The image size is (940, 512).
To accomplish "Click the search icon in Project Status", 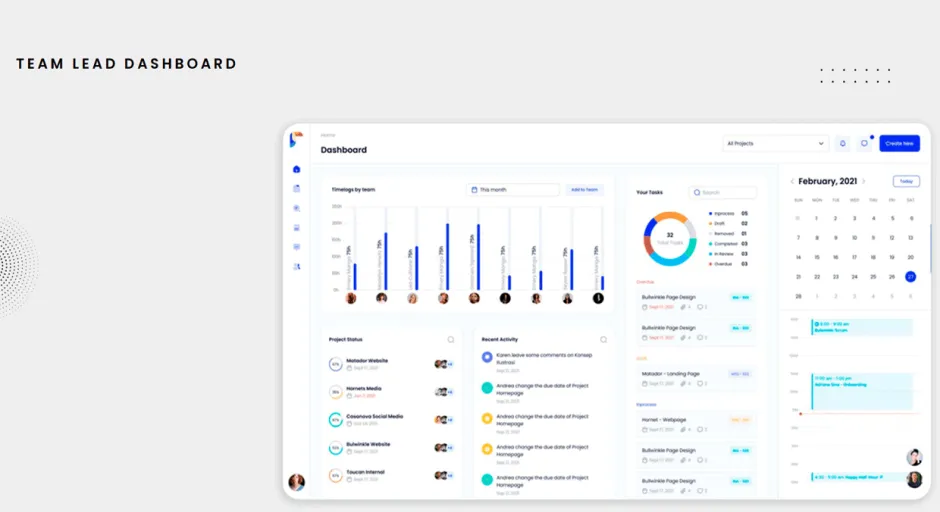I will pos(451,340).
